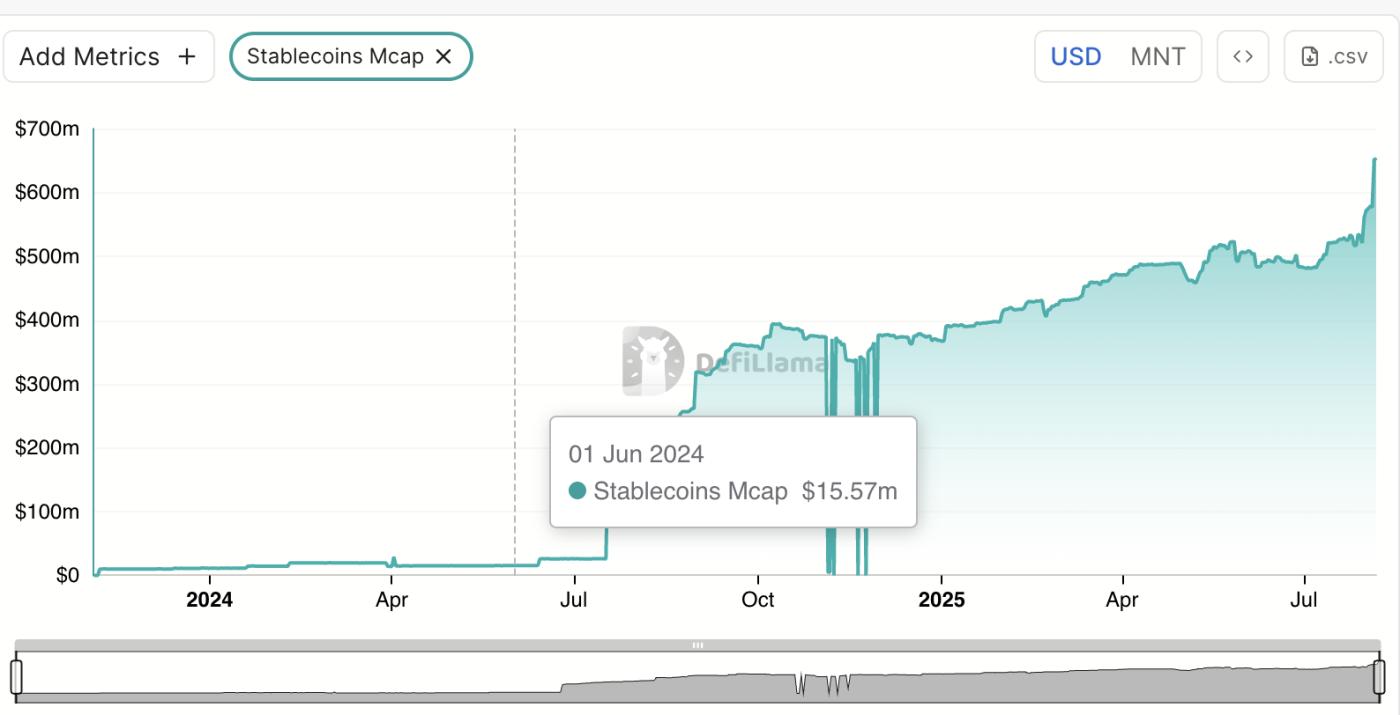Click the angle-brackets code icon
Image resolution: width=1400 pixels, height=715 pixels.
tap(1242, 56)
